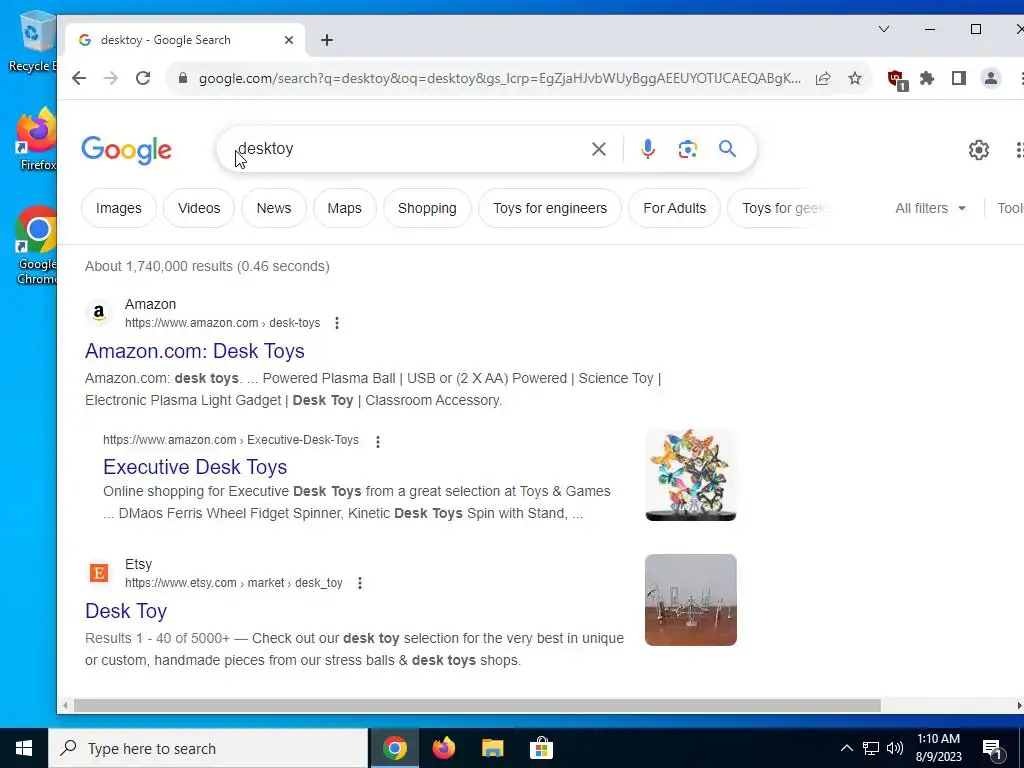Open the Etsy desk toy thumbnail
The height and width of the screenshot is (768, 1024).
(x=690, y=600)
